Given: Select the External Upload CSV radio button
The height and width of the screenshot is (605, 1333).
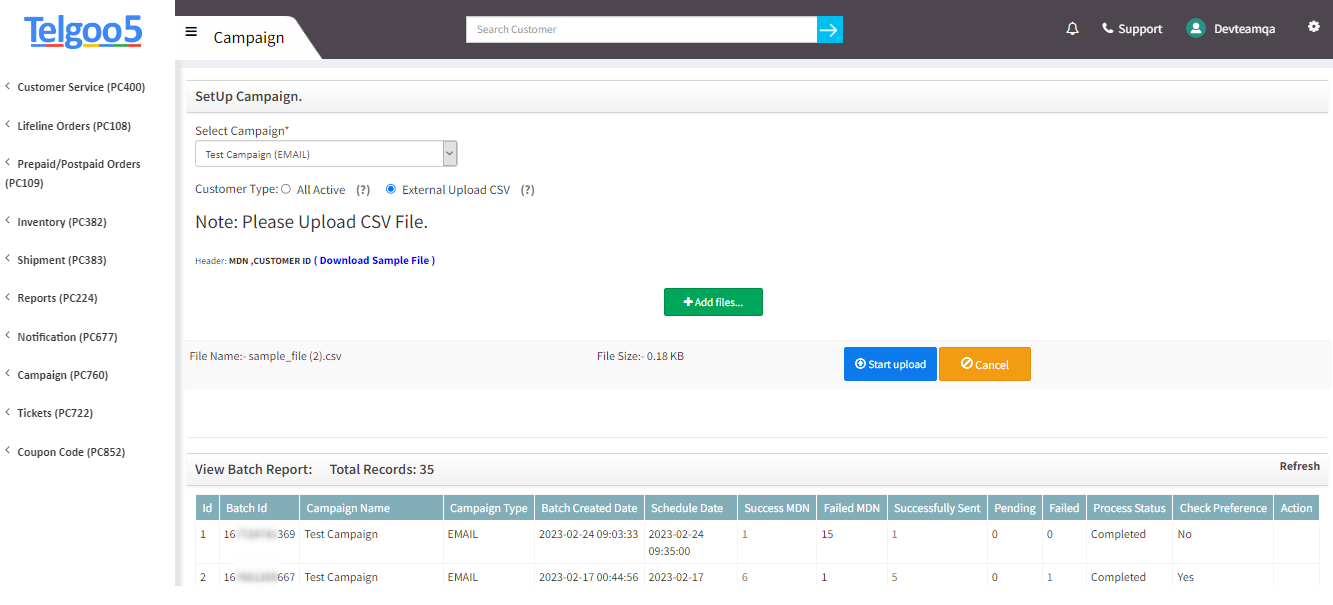Looking at the screenshot, I should tap(390, 189).
